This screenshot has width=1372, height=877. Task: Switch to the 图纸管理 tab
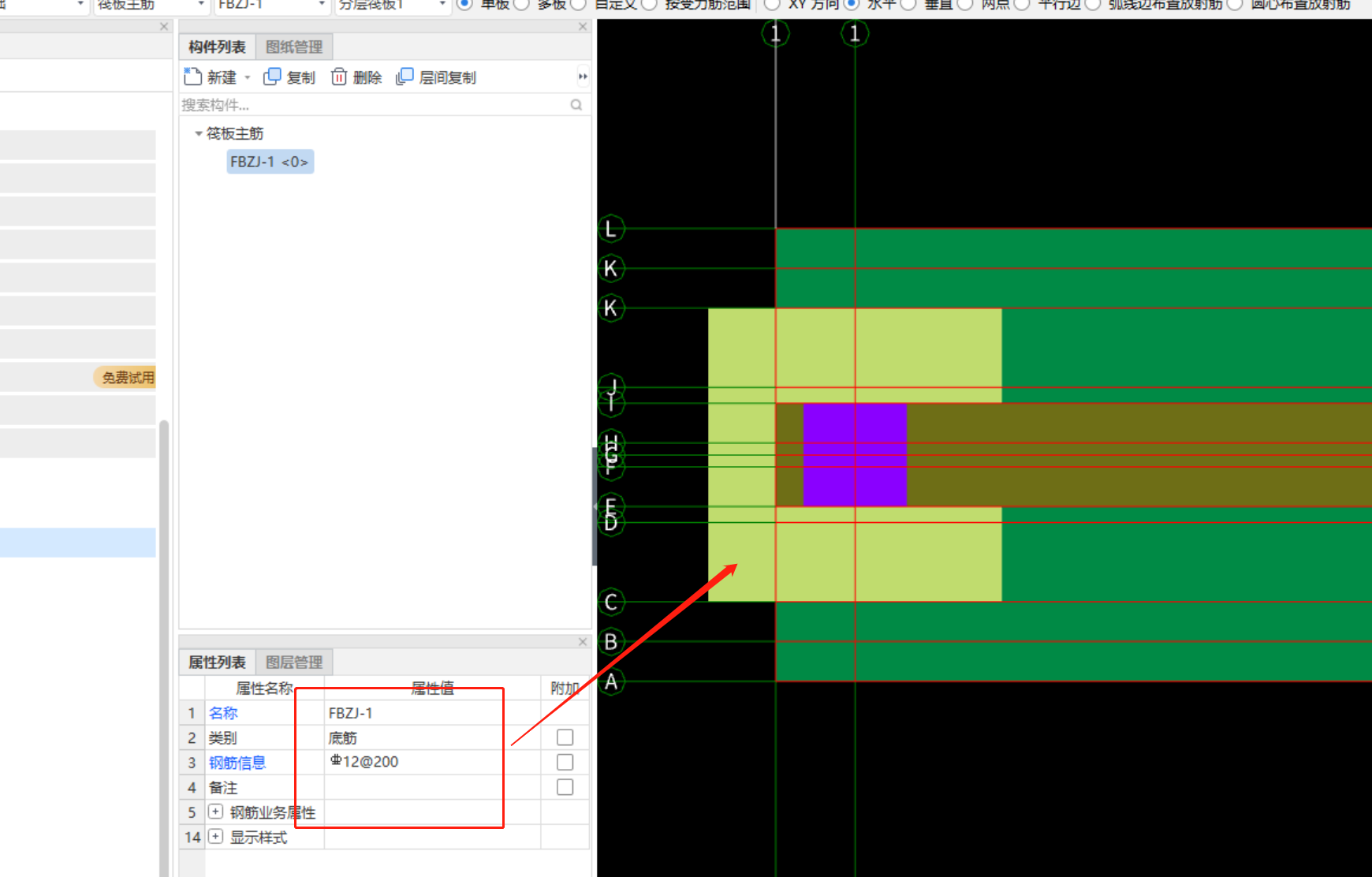point(294,47)
